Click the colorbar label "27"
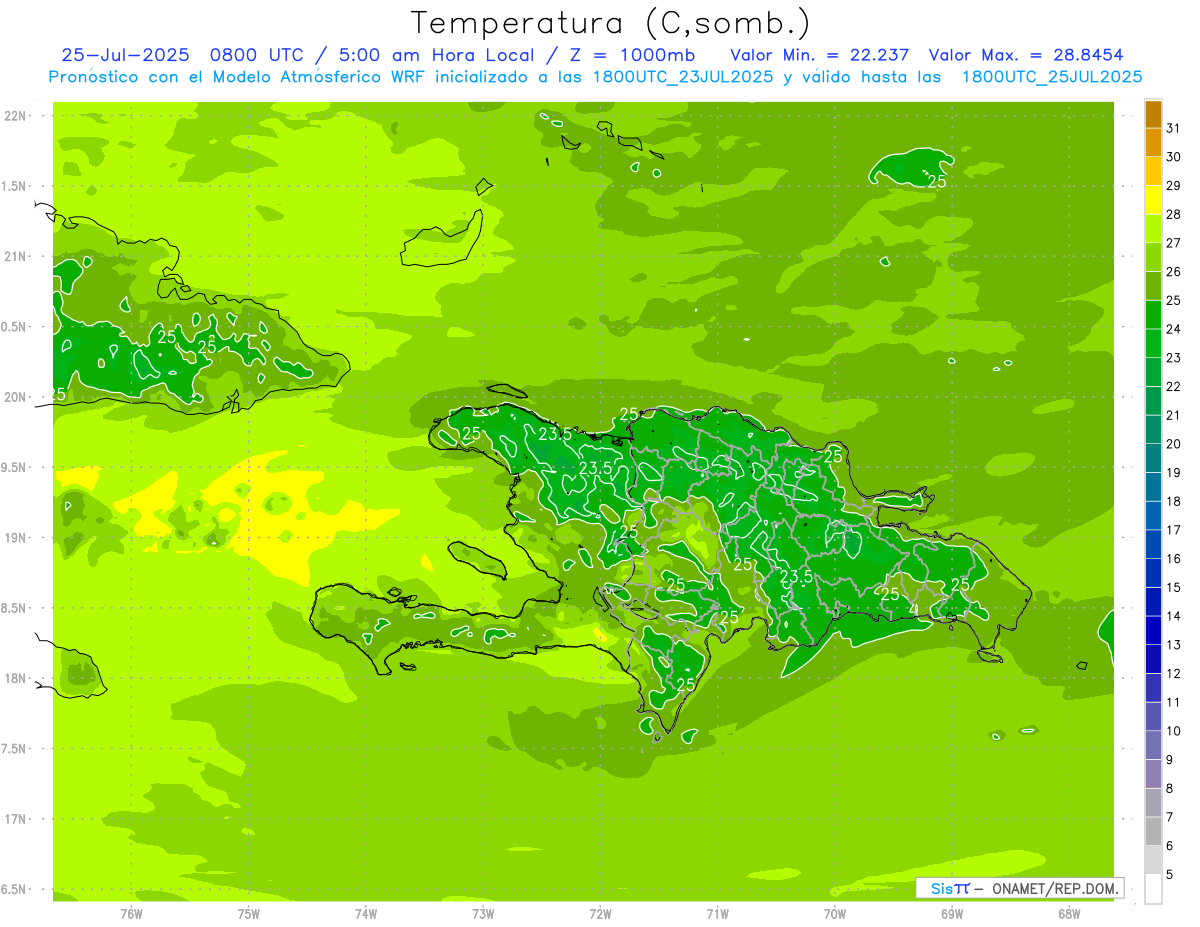 click(x=1173, y=243)
